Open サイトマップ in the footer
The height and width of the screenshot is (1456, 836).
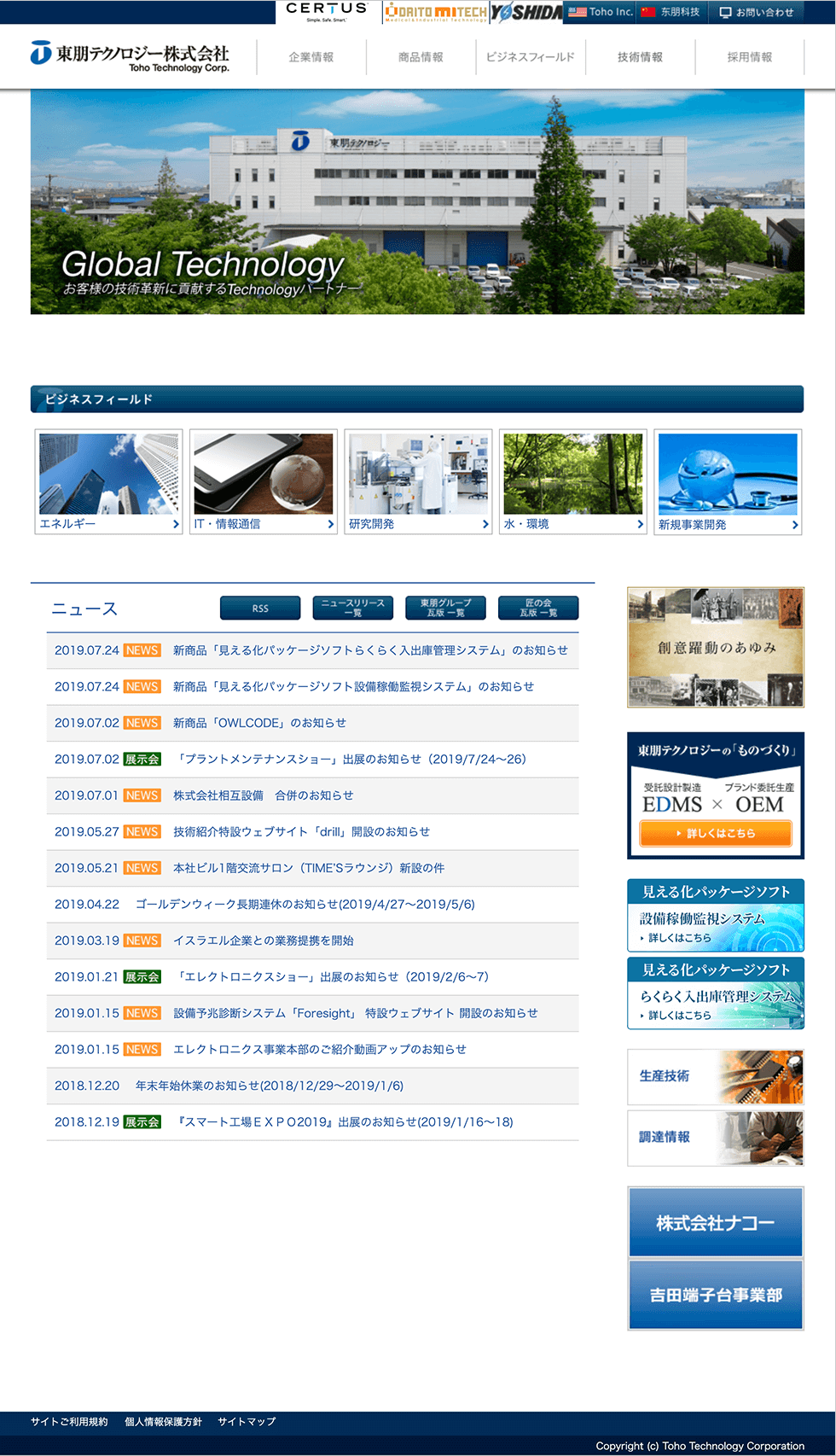(x=247, y=1422)
